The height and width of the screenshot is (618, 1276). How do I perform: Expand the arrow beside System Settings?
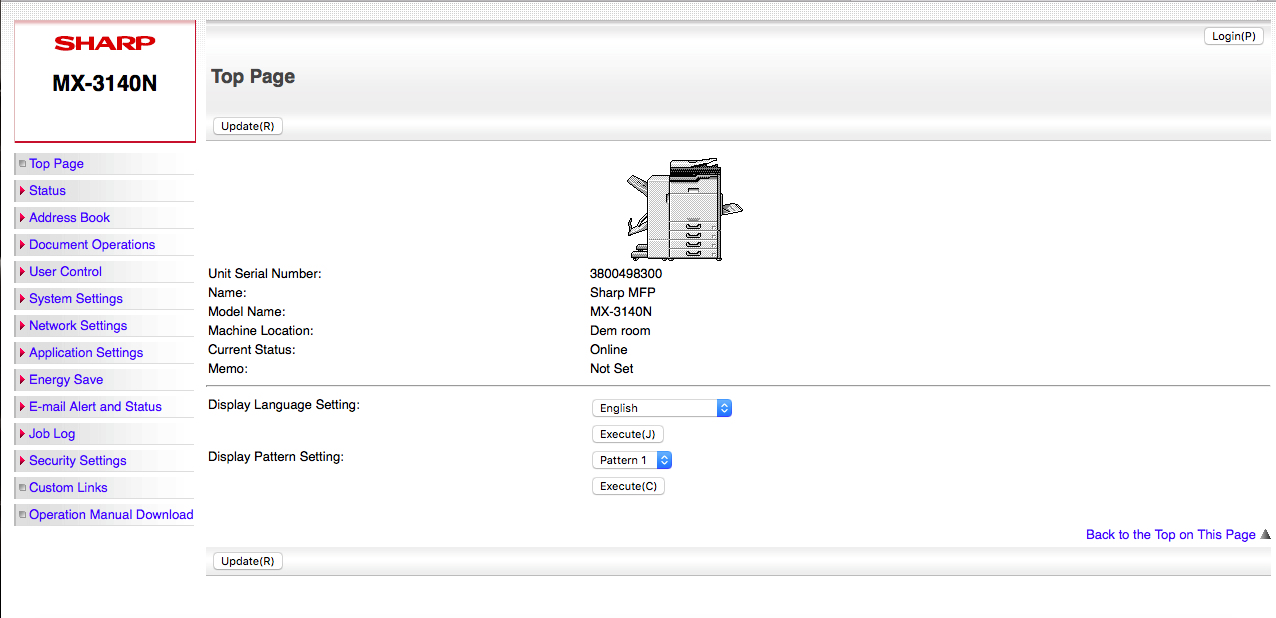[22, 298]
